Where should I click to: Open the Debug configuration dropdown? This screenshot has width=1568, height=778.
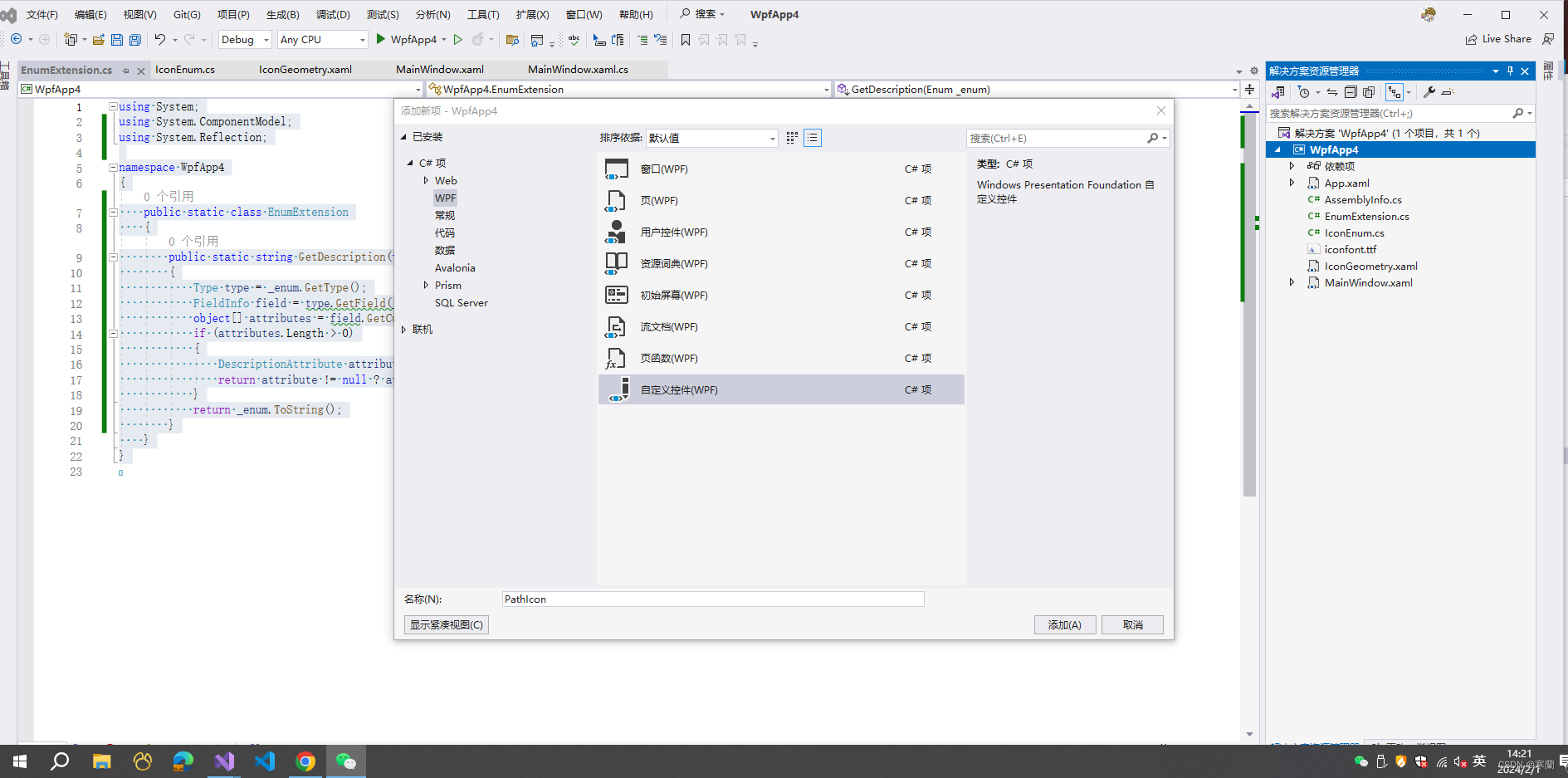pyautogui.click(x=244, y=39)
